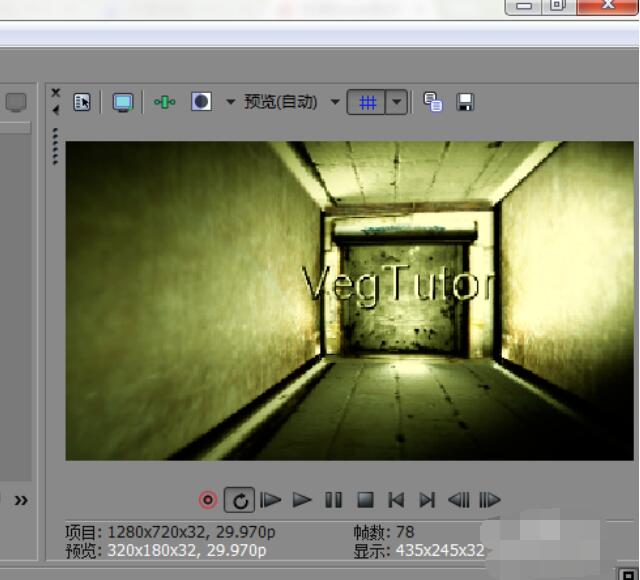Click preview quality label 预览(自动)
640x580 pixels.
[280, 102]
